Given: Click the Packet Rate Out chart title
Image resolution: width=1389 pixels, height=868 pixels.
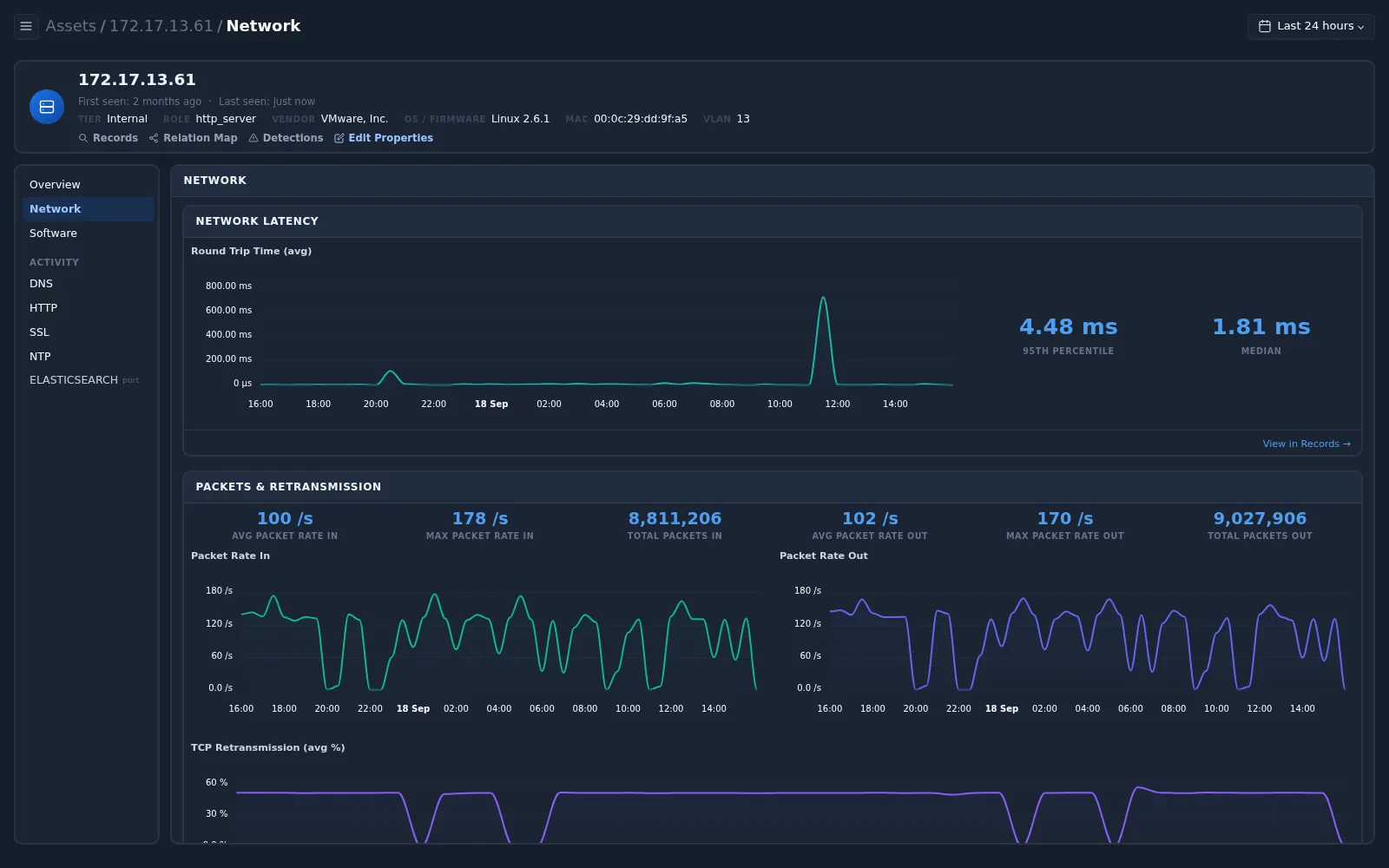Looking at the screenshot, I should pyautogui.click(x=823, y=556).
